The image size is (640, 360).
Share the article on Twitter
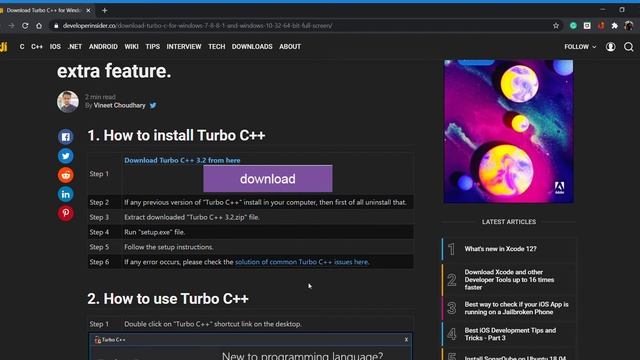coord(66,156)
